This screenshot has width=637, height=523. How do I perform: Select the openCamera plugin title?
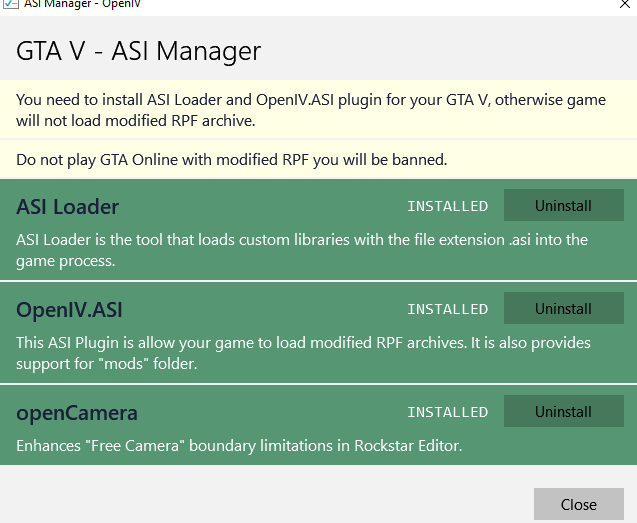point(77,413)
